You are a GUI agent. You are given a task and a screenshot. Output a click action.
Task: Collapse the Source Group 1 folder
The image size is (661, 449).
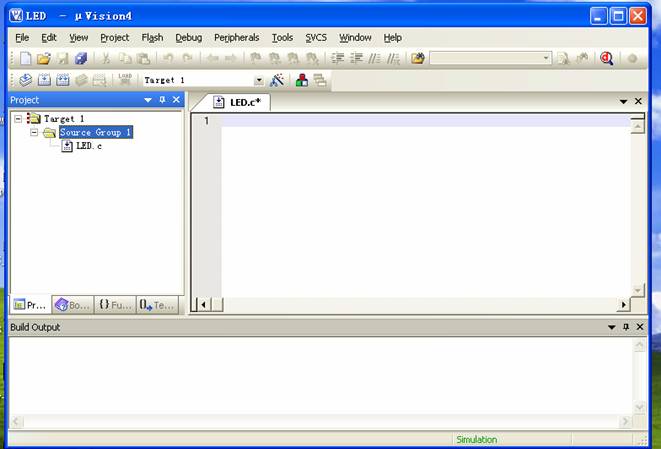[x=35, y=132]
